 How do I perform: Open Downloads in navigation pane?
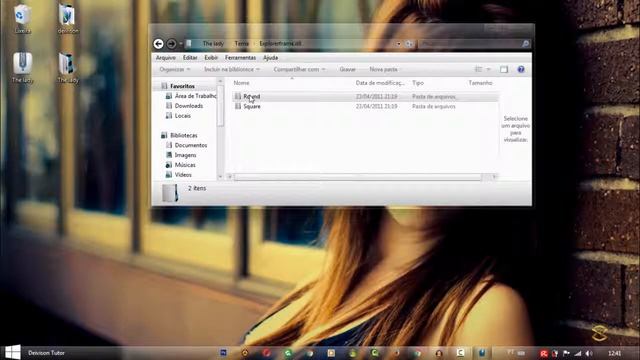coord(189,106)
